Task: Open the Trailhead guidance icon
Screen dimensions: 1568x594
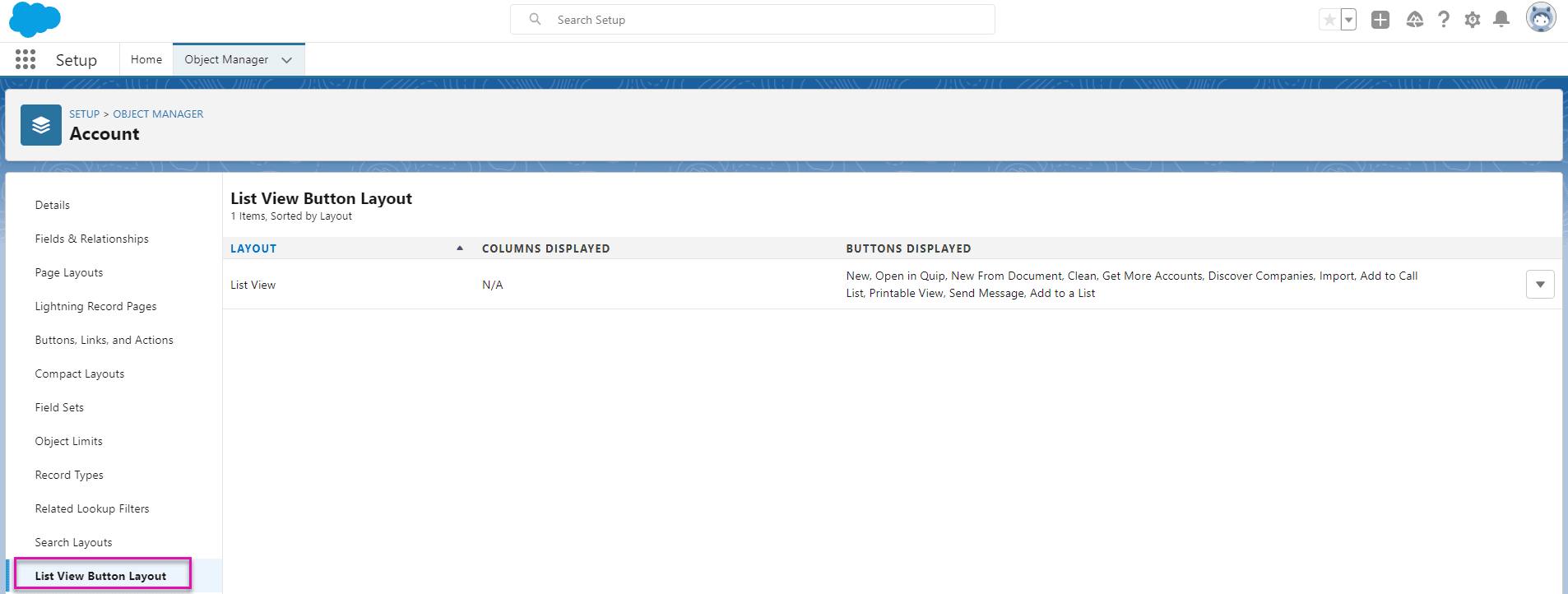Action: click(x=1414, y=20)
